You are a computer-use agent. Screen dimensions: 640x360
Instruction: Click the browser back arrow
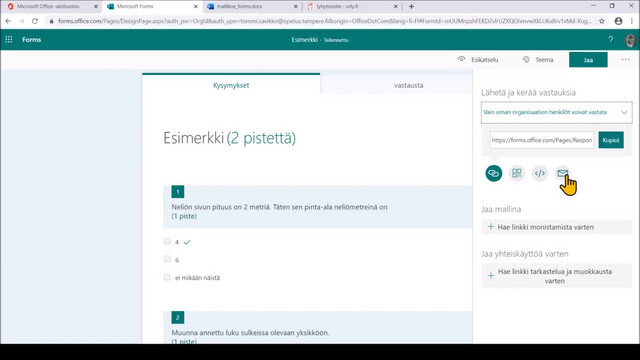coord(9,21)
